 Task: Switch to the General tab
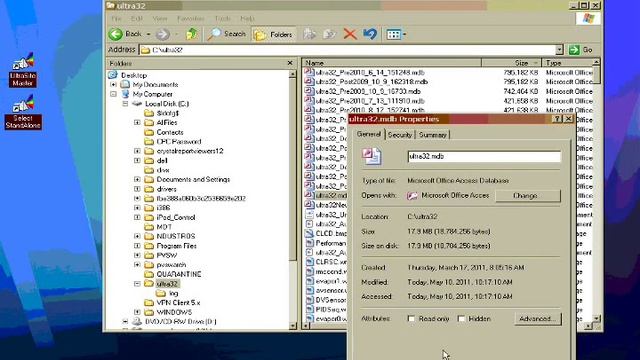click(x=369, y=134)
